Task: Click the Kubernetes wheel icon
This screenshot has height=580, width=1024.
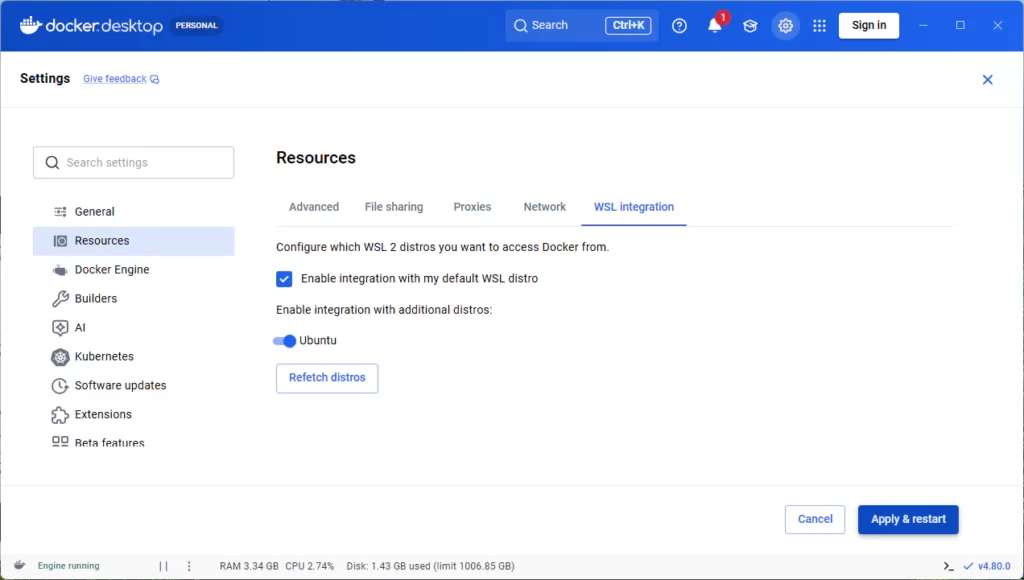Action: (60, 357)
